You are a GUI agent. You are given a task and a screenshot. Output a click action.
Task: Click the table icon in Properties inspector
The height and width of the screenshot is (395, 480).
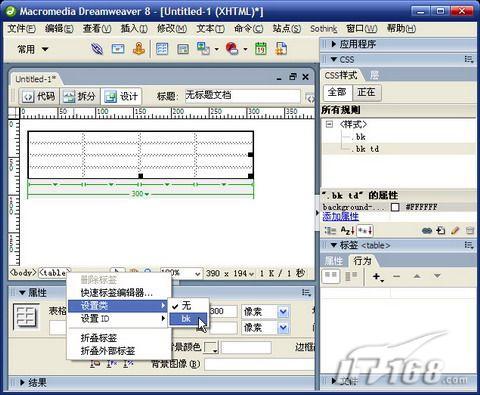[26, 316]
